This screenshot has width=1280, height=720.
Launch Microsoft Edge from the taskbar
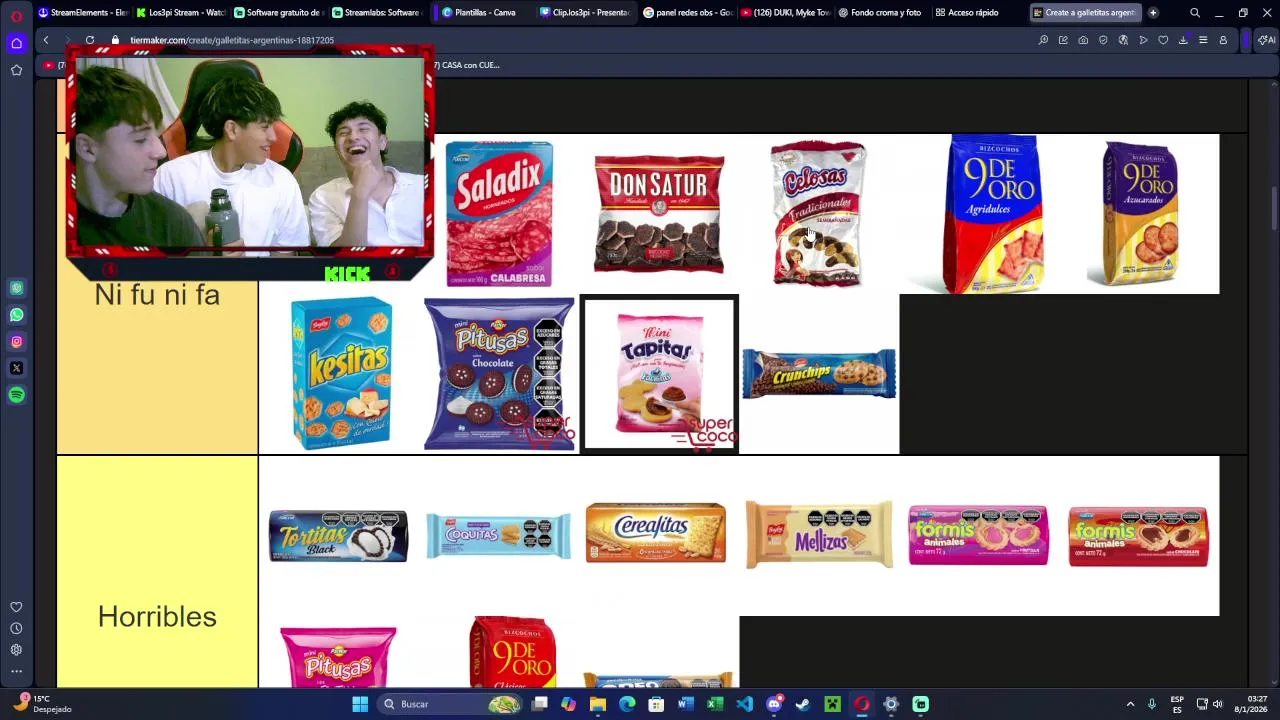[x=627, y=704]
